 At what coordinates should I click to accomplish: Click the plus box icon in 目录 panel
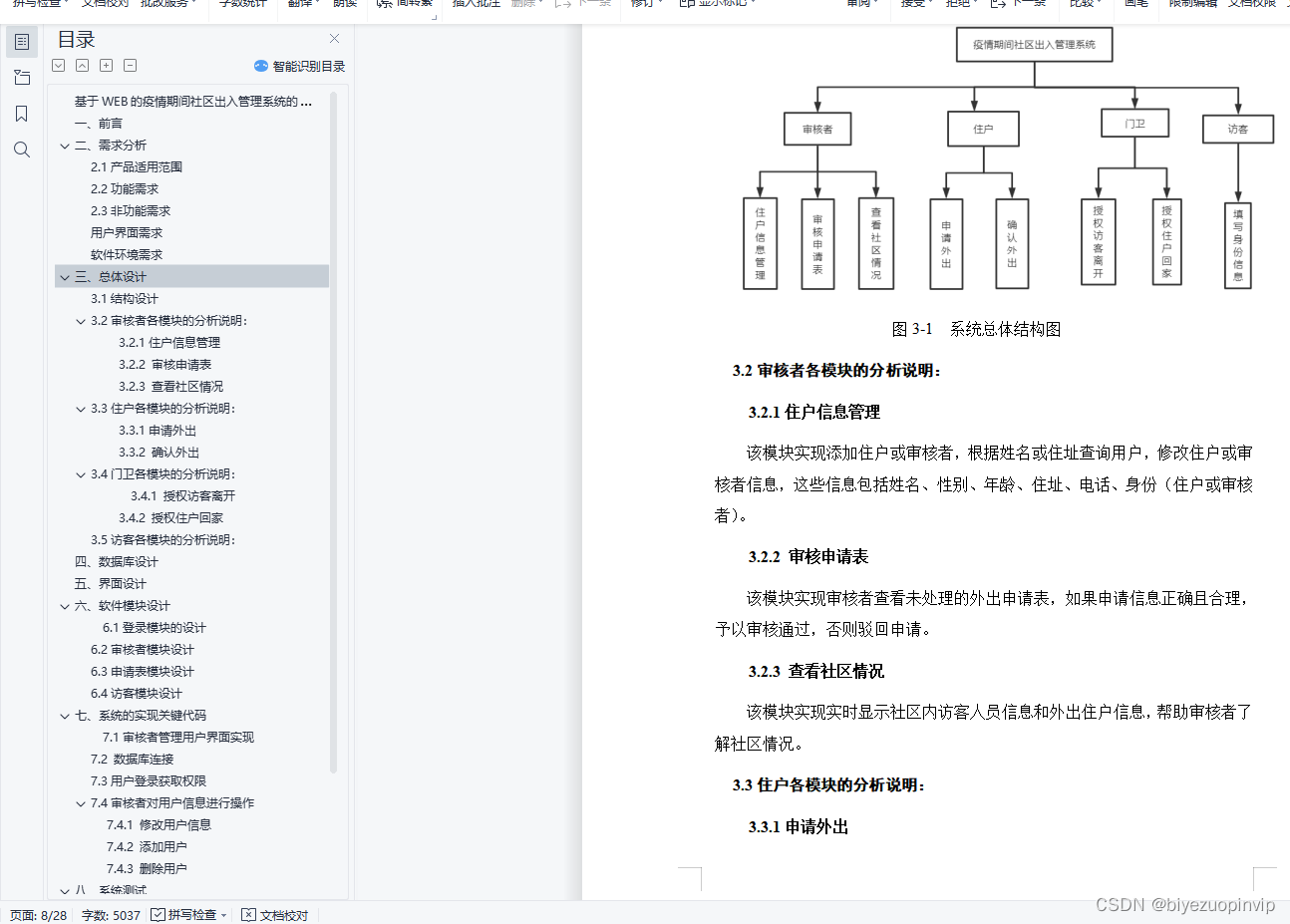coord(107,66)
